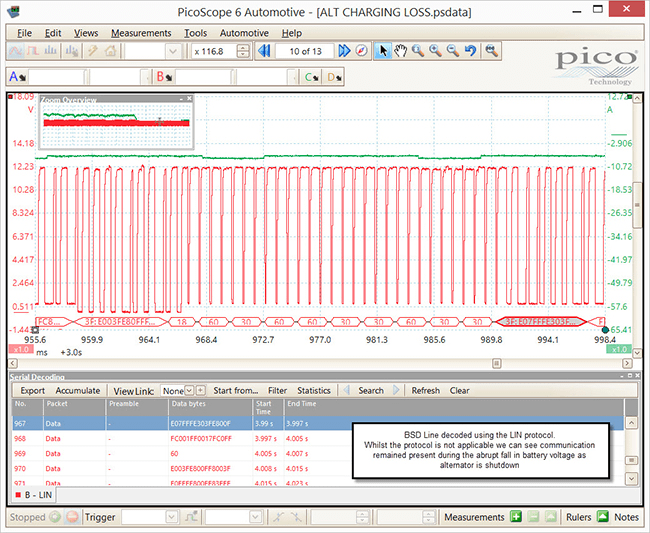Click the red x1.0 channel scale button
Screen dimensions: 650x533
21,349
